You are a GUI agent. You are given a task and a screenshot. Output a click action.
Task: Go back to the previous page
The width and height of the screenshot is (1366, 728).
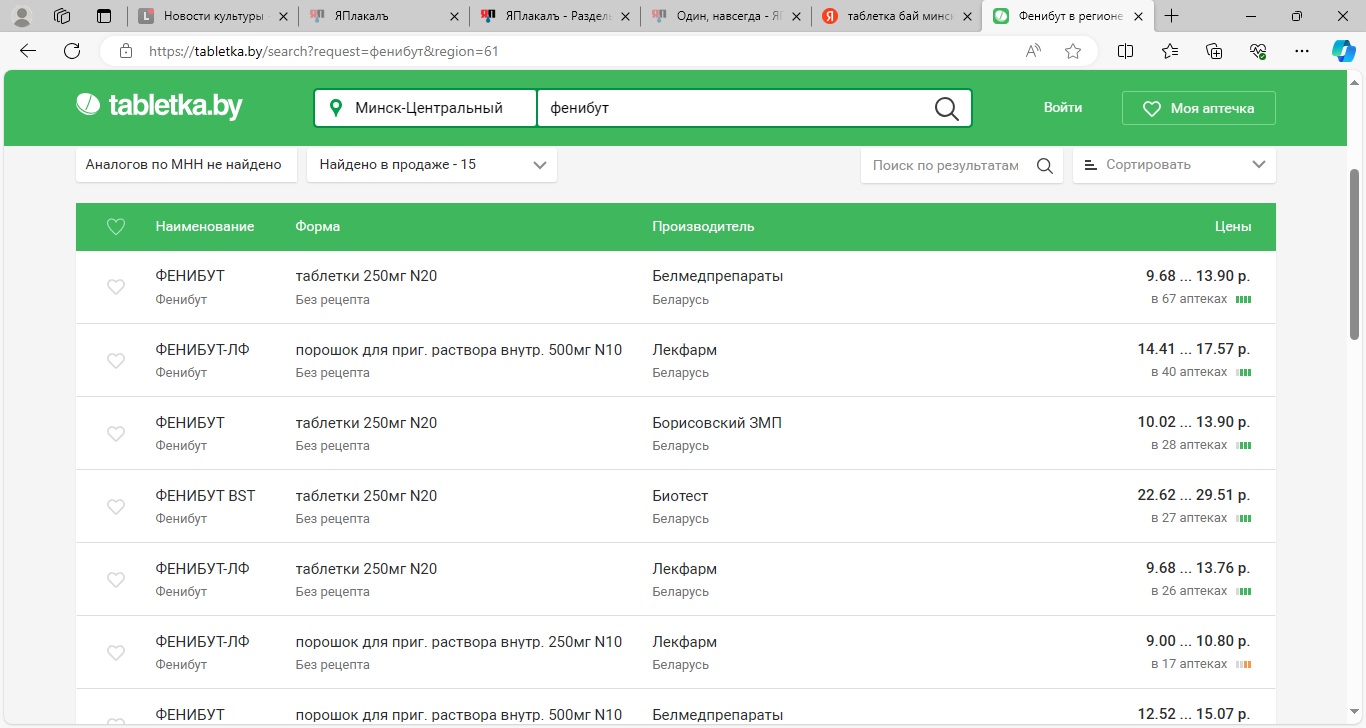coord(28,51)
